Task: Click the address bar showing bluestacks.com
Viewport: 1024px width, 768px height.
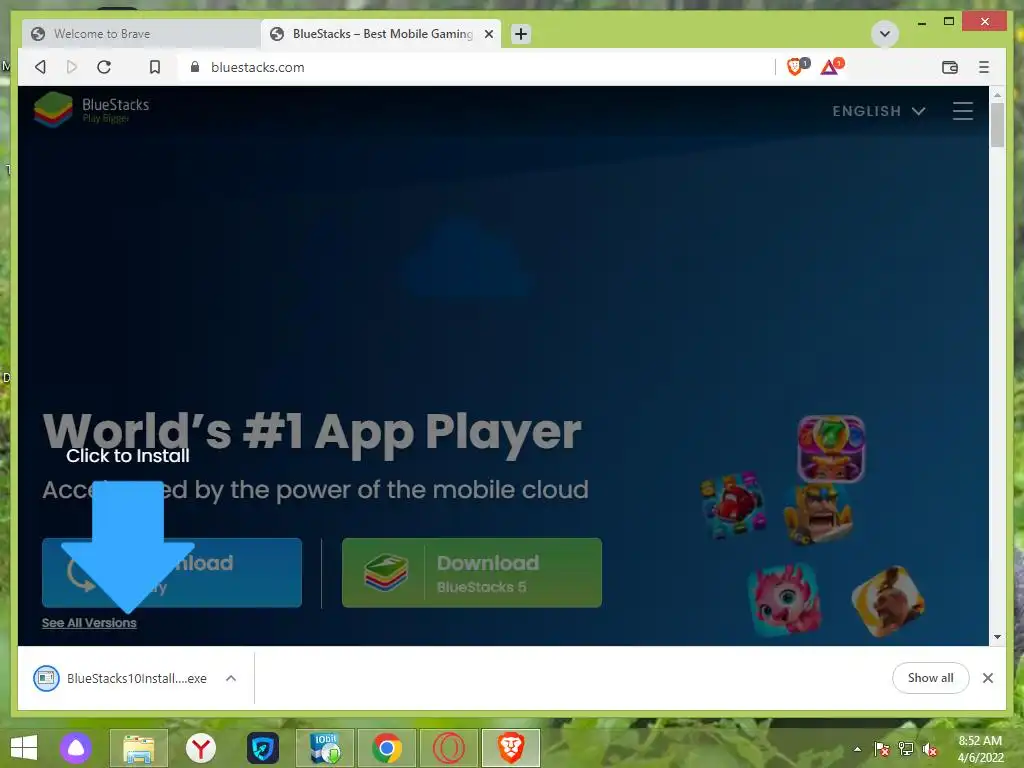Action: coord(477,67)
